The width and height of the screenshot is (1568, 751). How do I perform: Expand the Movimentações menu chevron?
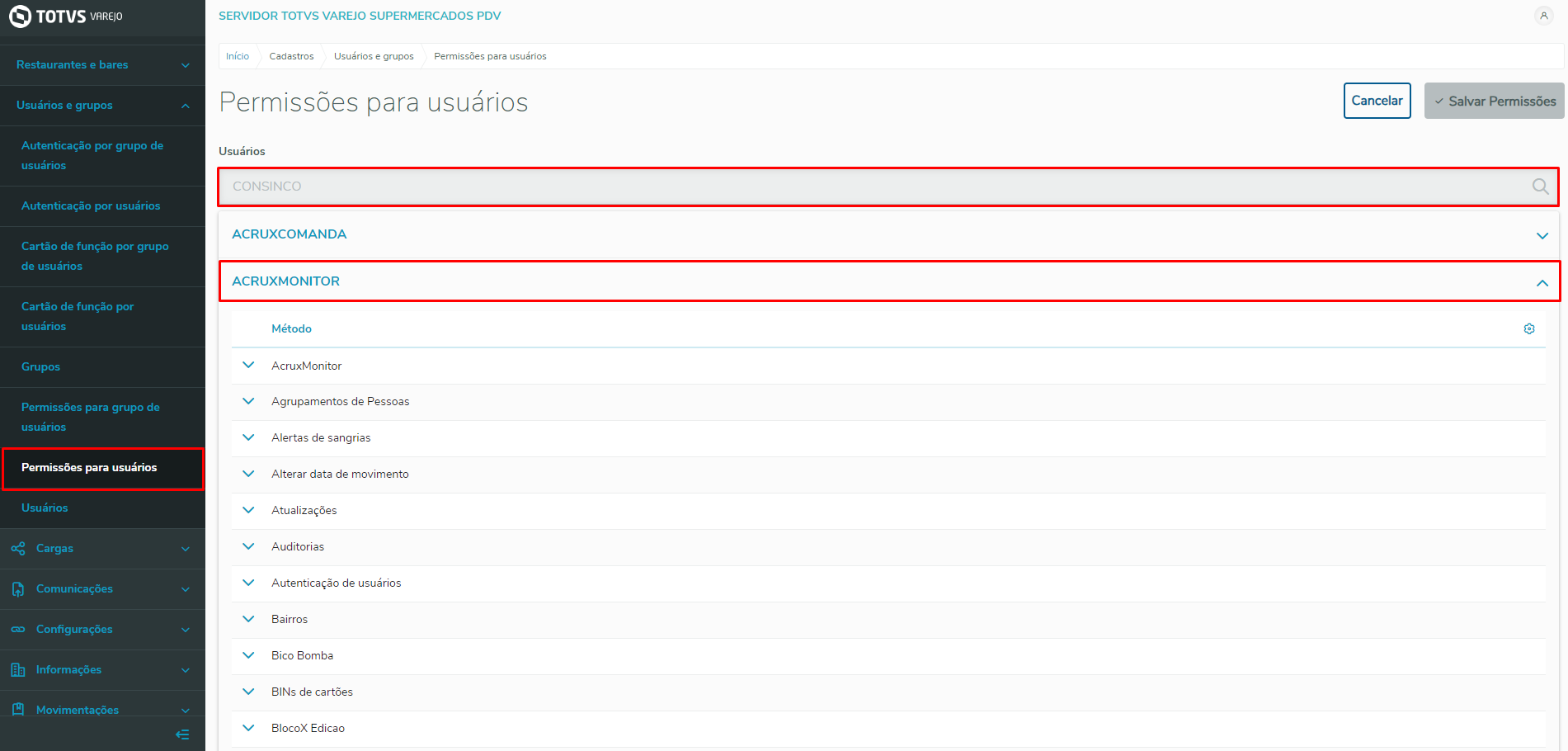(x=186, y=710)
